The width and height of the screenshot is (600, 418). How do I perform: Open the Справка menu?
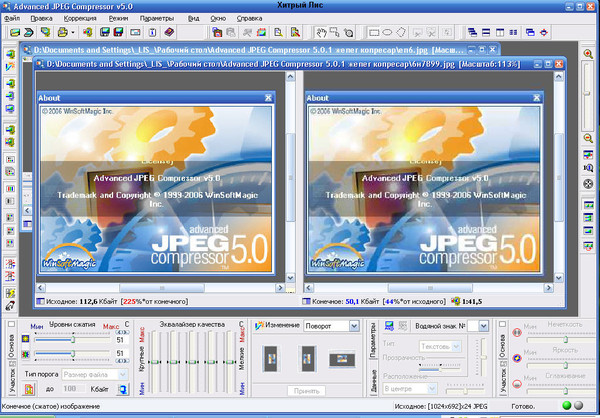click(249, 18)
